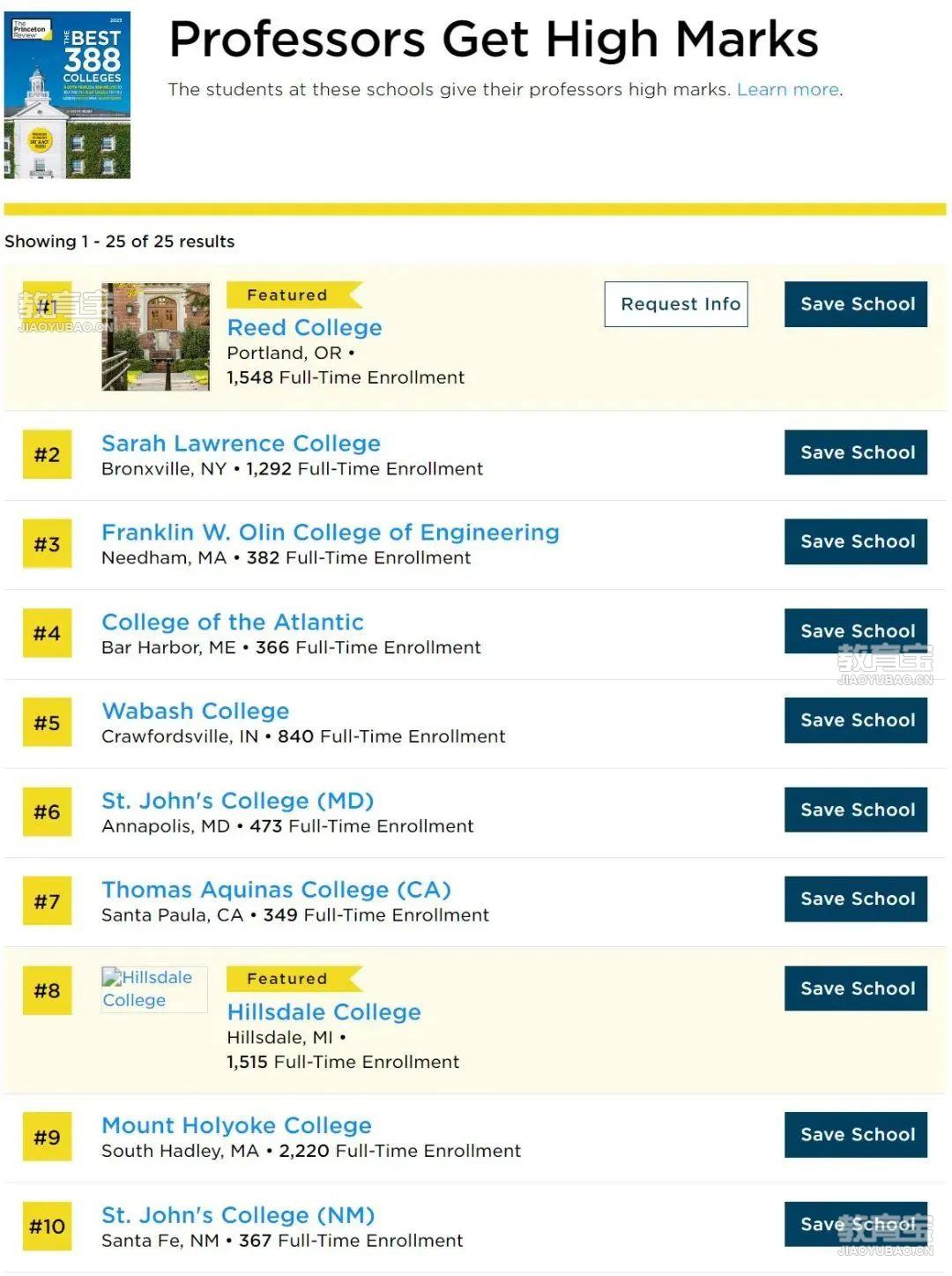Open the Reed College profile link

pyautogui.click(x=305, y=328)
